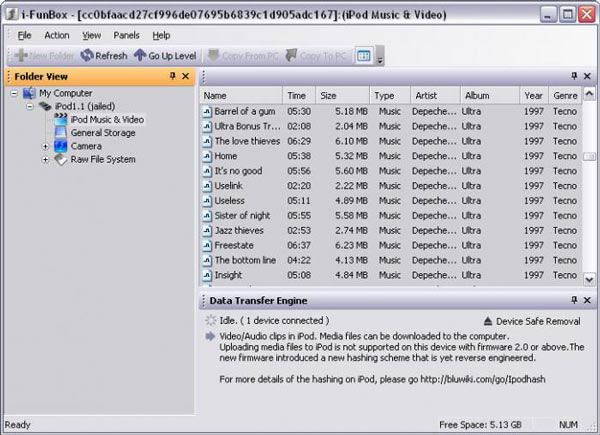Toggle the view layout icon in toolbar
Image resolution: width=600 pixels, height=435 pixels.
click(x=364, y=56)
